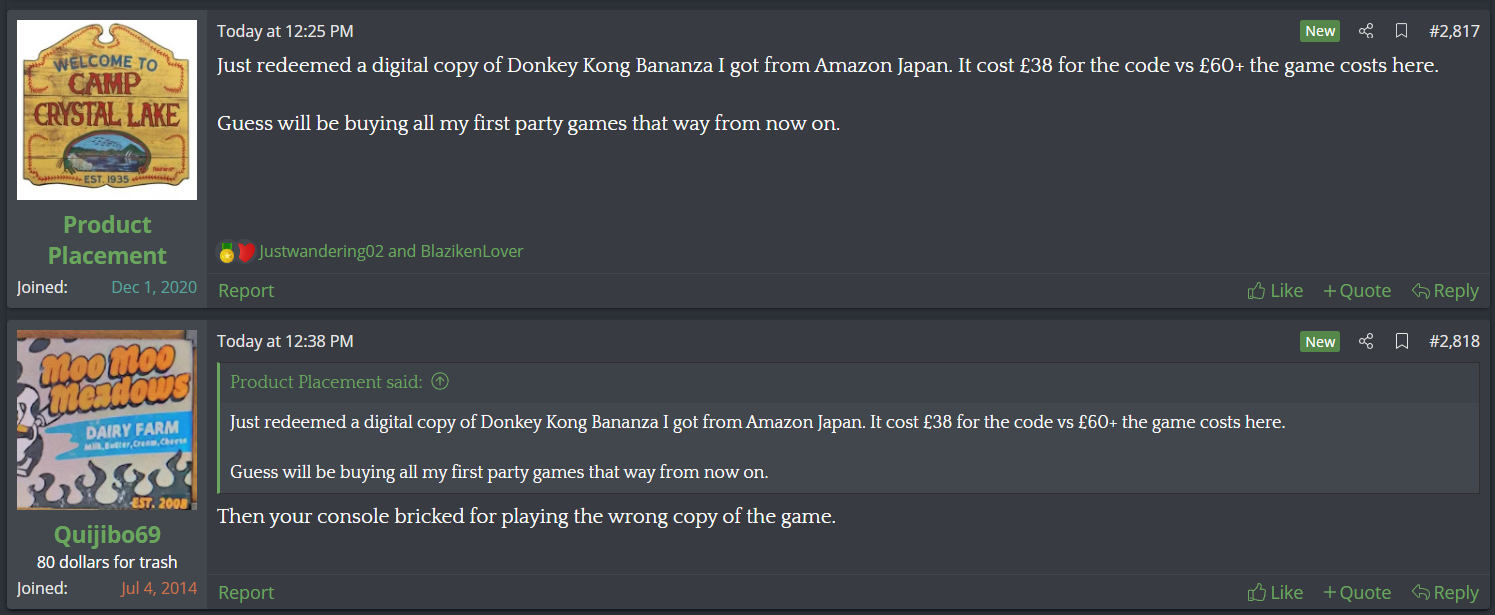1495x615 pixels.
Task: Open Quijibo69's user profile
Action: [107, 534]
